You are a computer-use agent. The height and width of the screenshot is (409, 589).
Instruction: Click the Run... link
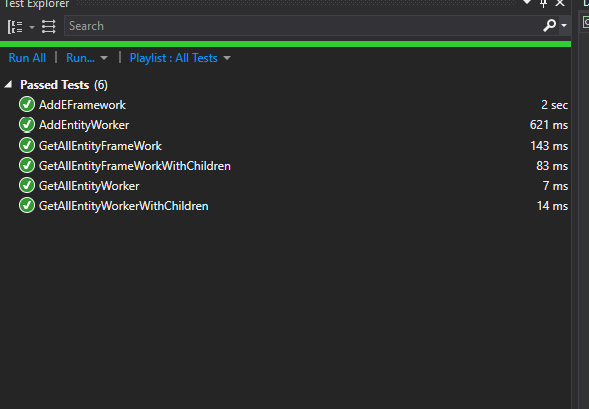[x=80, y=58]
